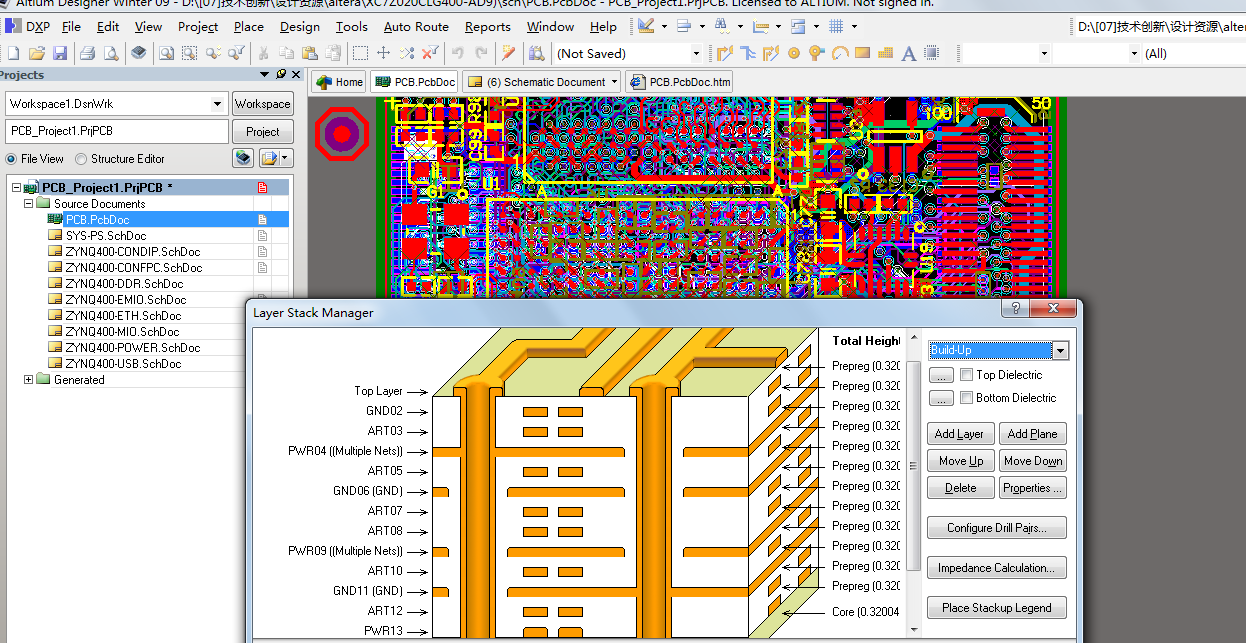Click the Properties button in Layer Stack Manager

click(x=1032, y=488)
